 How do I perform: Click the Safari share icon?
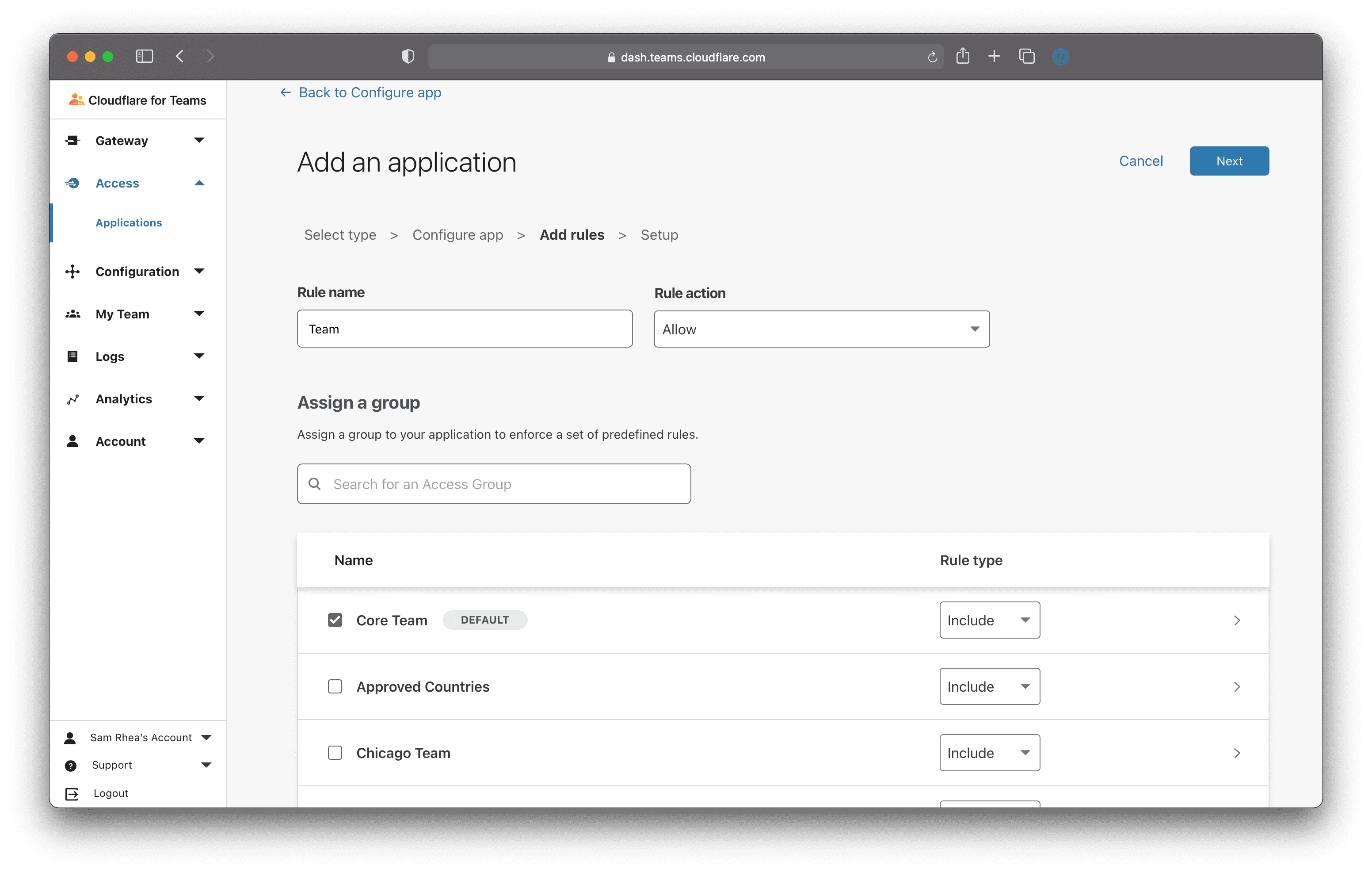pyautogui.click(x=962, y=56)
